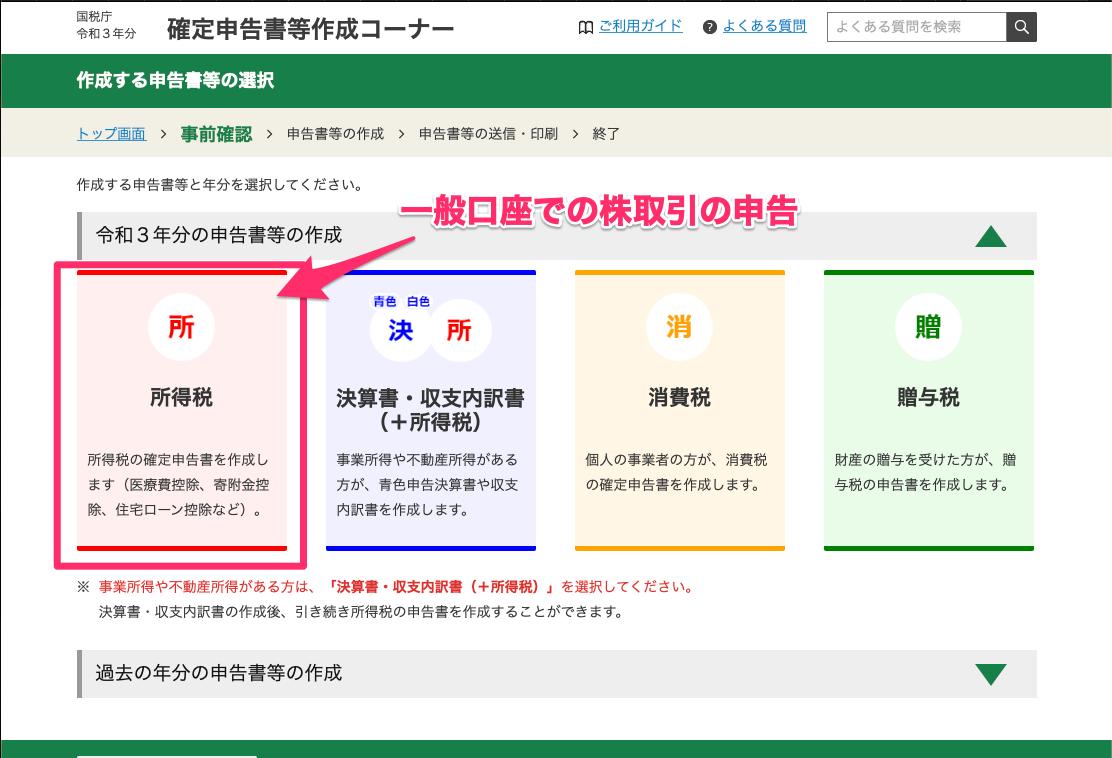
Task: Click the question mark icon beside よくある質問
Action: (709, 28)
